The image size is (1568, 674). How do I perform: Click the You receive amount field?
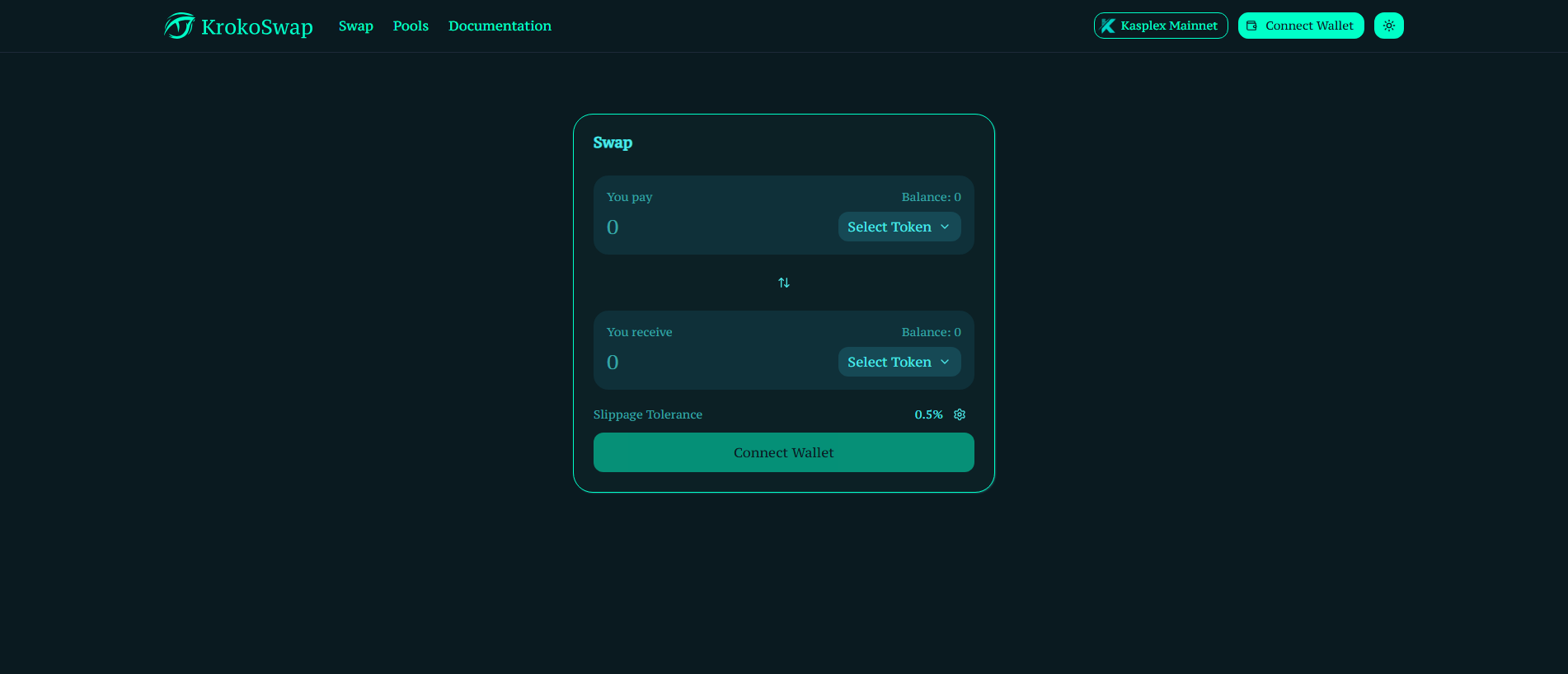coord(717,362)
